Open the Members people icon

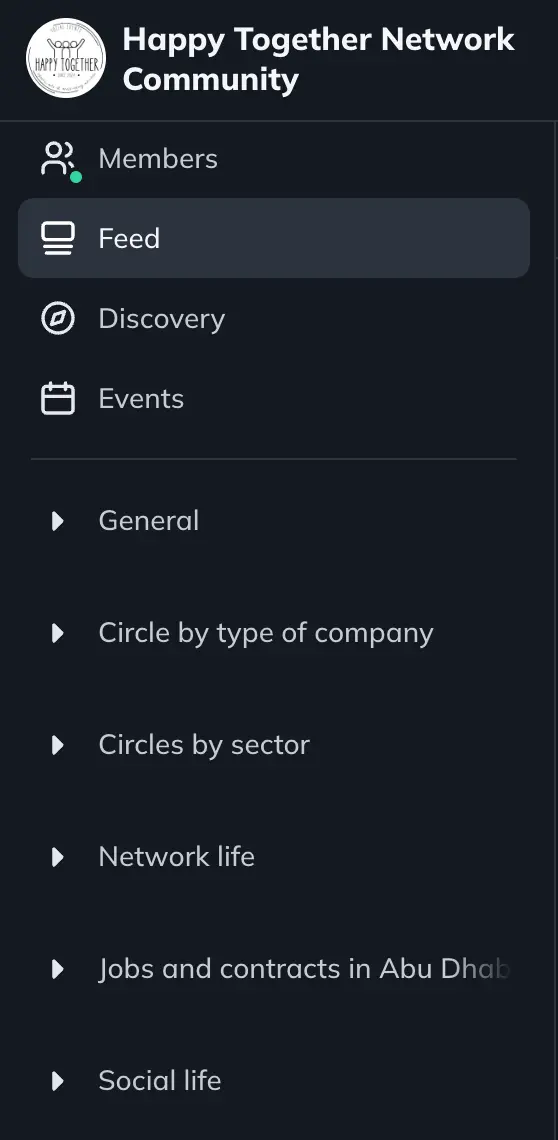pyautogui.click(x=57, y=158)
